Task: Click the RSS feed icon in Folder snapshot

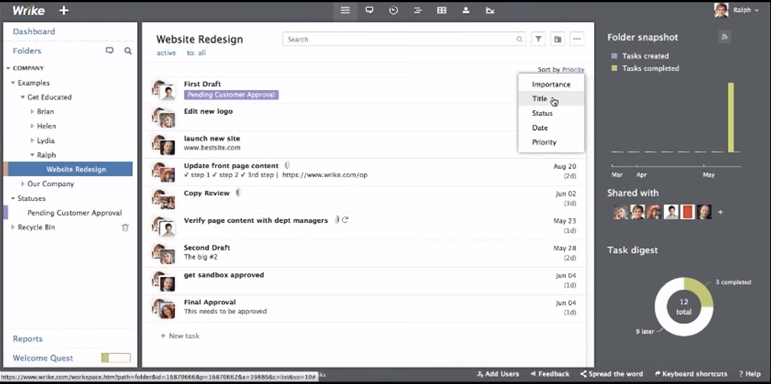Action: coord(724,37)
